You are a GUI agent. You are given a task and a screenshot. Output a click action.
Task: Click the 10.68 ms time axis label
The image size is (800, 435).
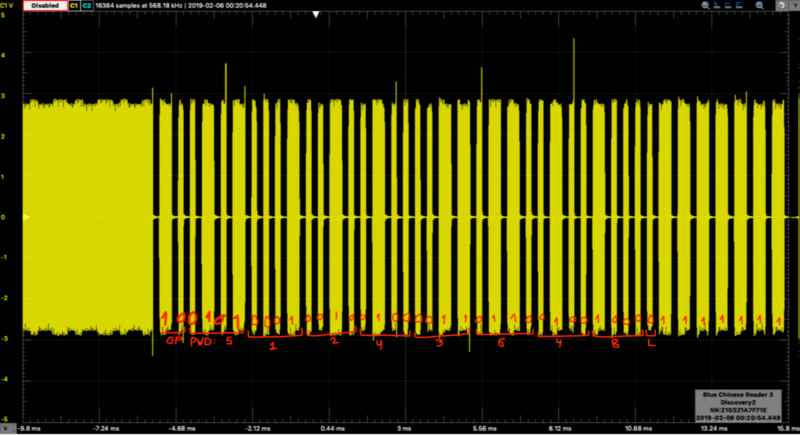coord(637,428)
